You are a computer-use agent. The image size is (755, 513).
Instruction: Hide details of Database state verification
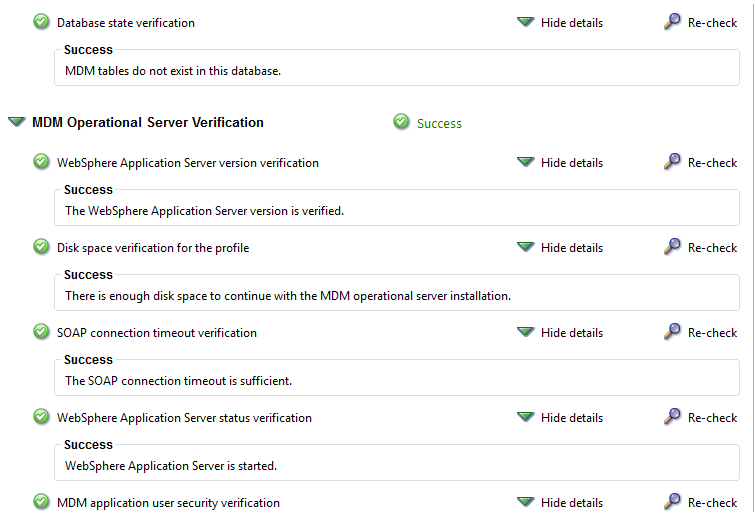point(560,23)
